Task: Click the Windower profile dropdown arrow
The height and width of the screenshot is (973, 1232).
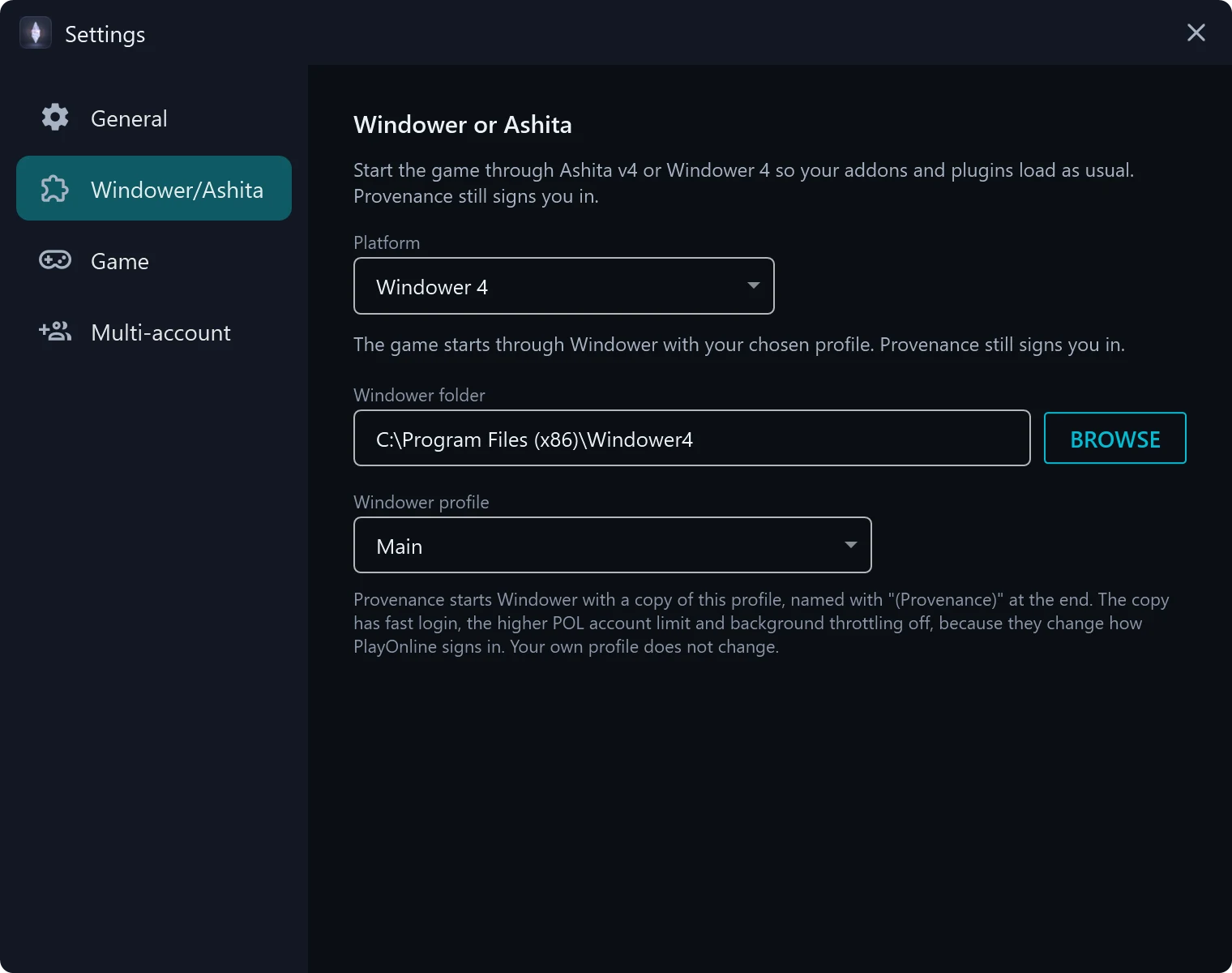Action: pyautogui.click(x=851, y=545)
